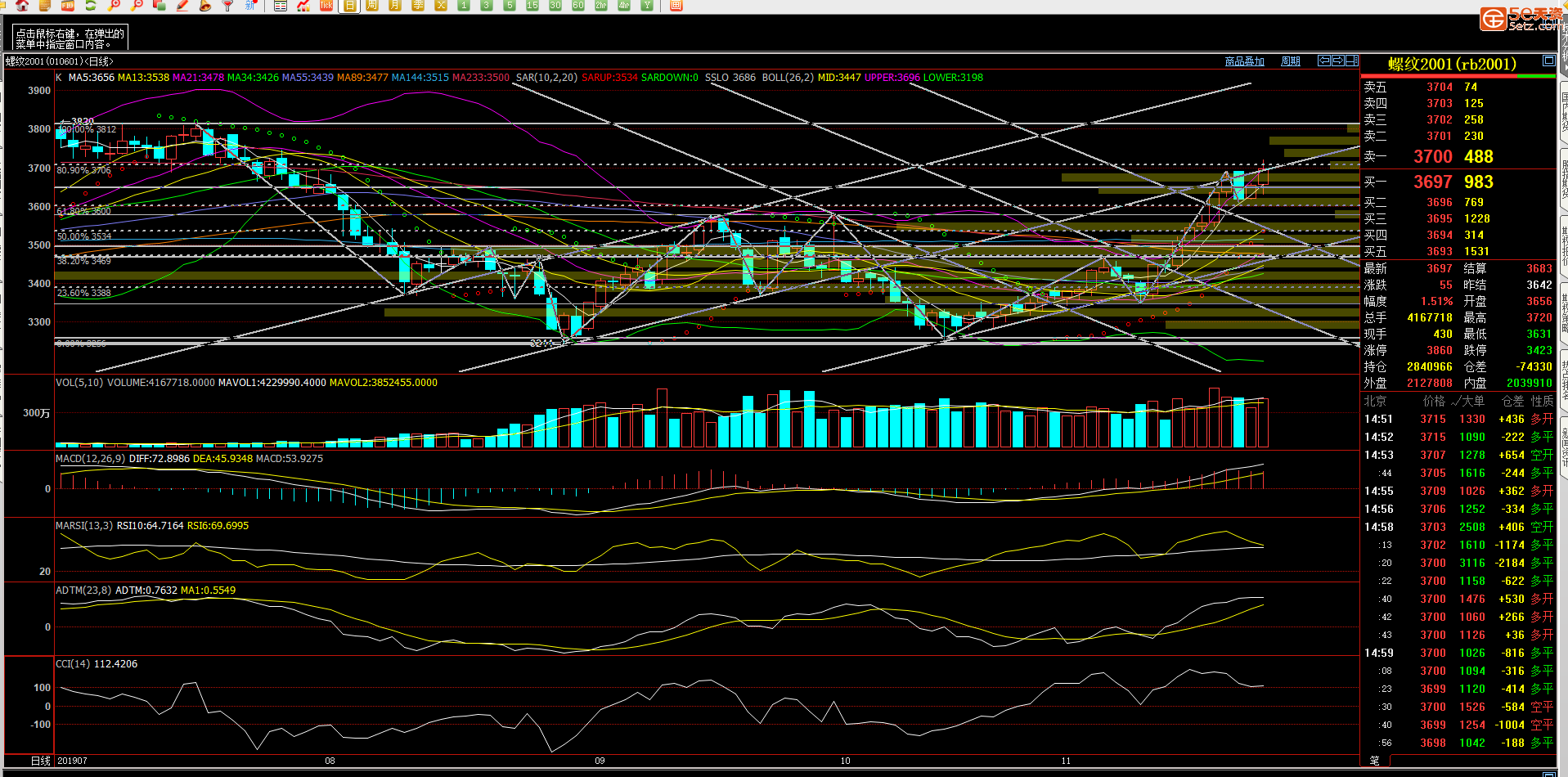This screenshot has width=1568, height=777.
Task: Click the previous-arrow panel icon in the chart header
Action: pos(1324,61)
